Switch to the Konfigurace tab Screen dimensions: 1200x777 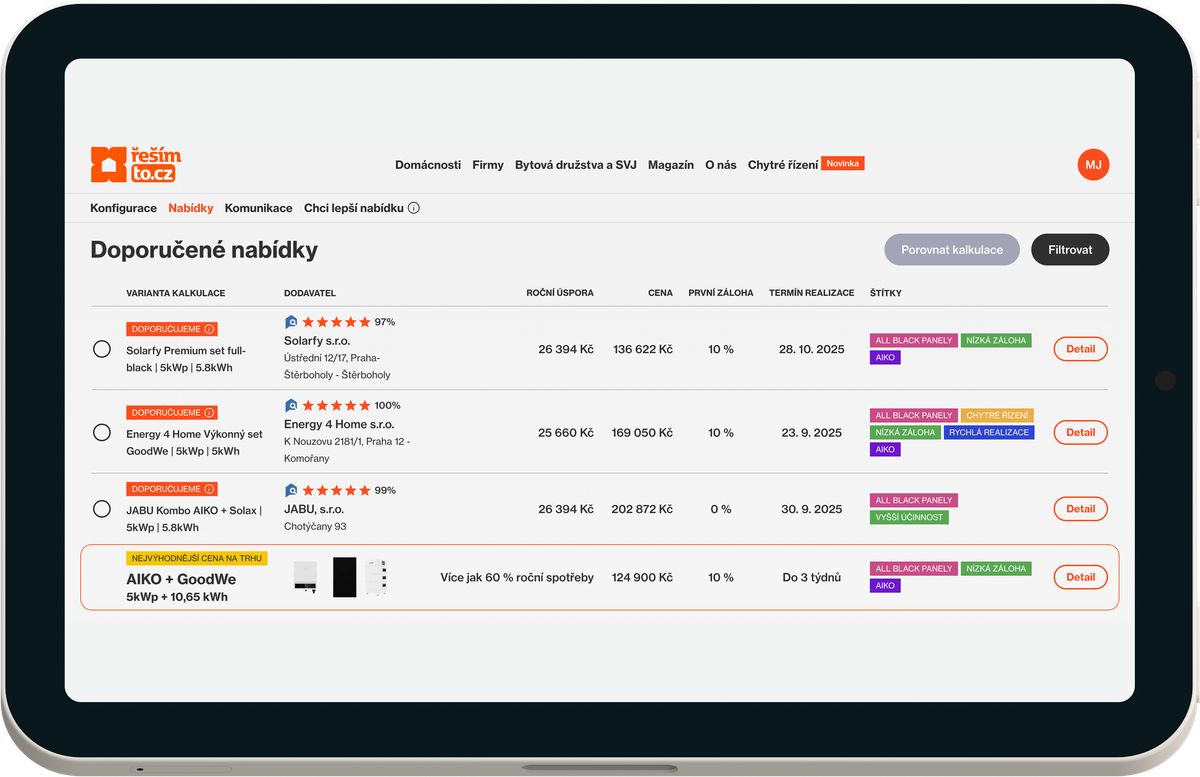(124, 208)
